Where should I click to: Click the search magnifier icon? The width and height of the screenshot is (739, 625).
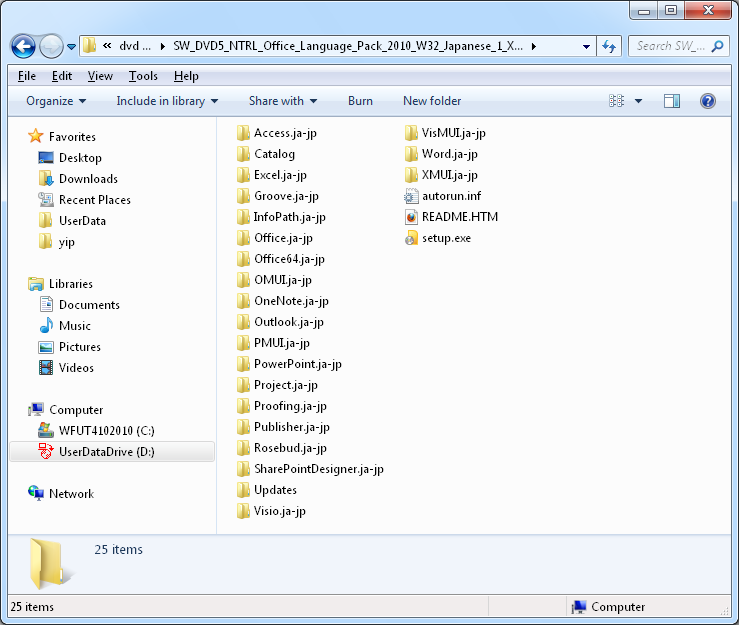(718, 46)
